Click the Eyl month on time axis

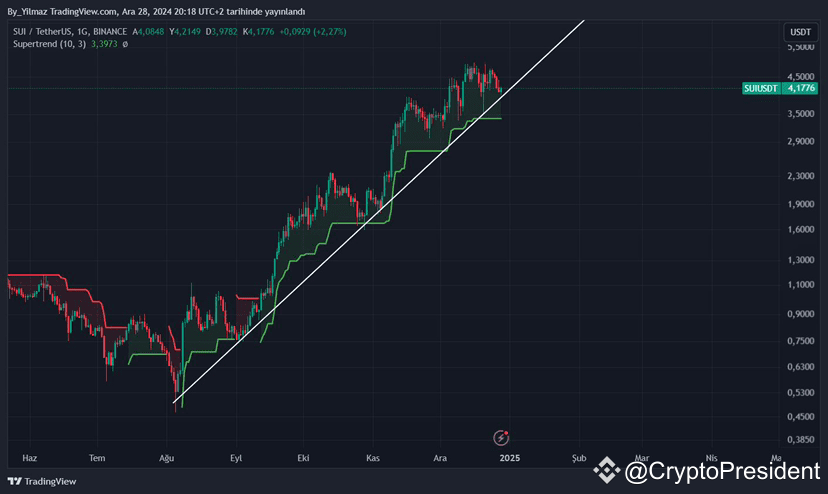[236, 458]
